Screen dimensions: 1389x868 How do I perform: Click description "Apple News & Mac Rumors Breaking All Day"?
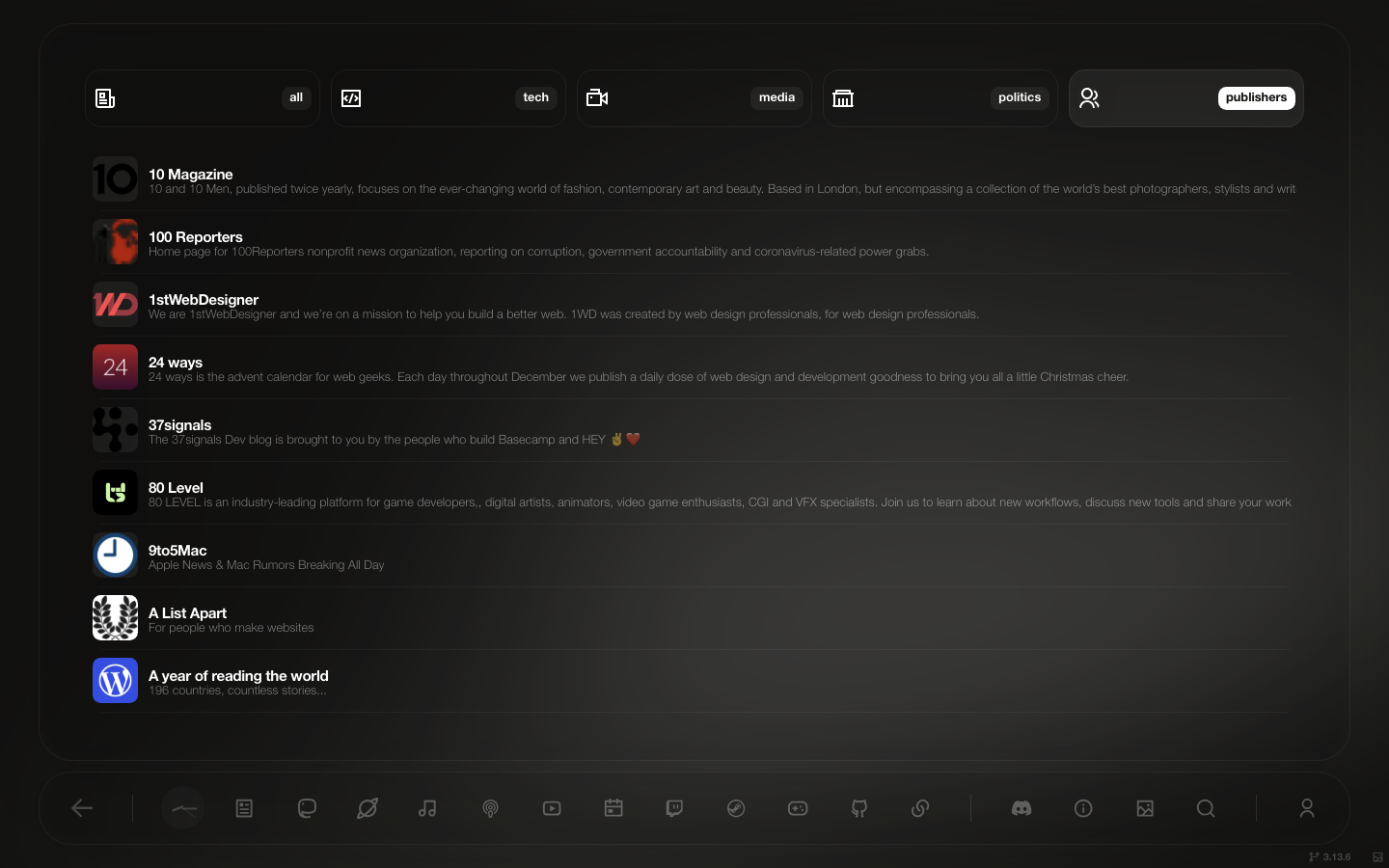tap(266, 565)
